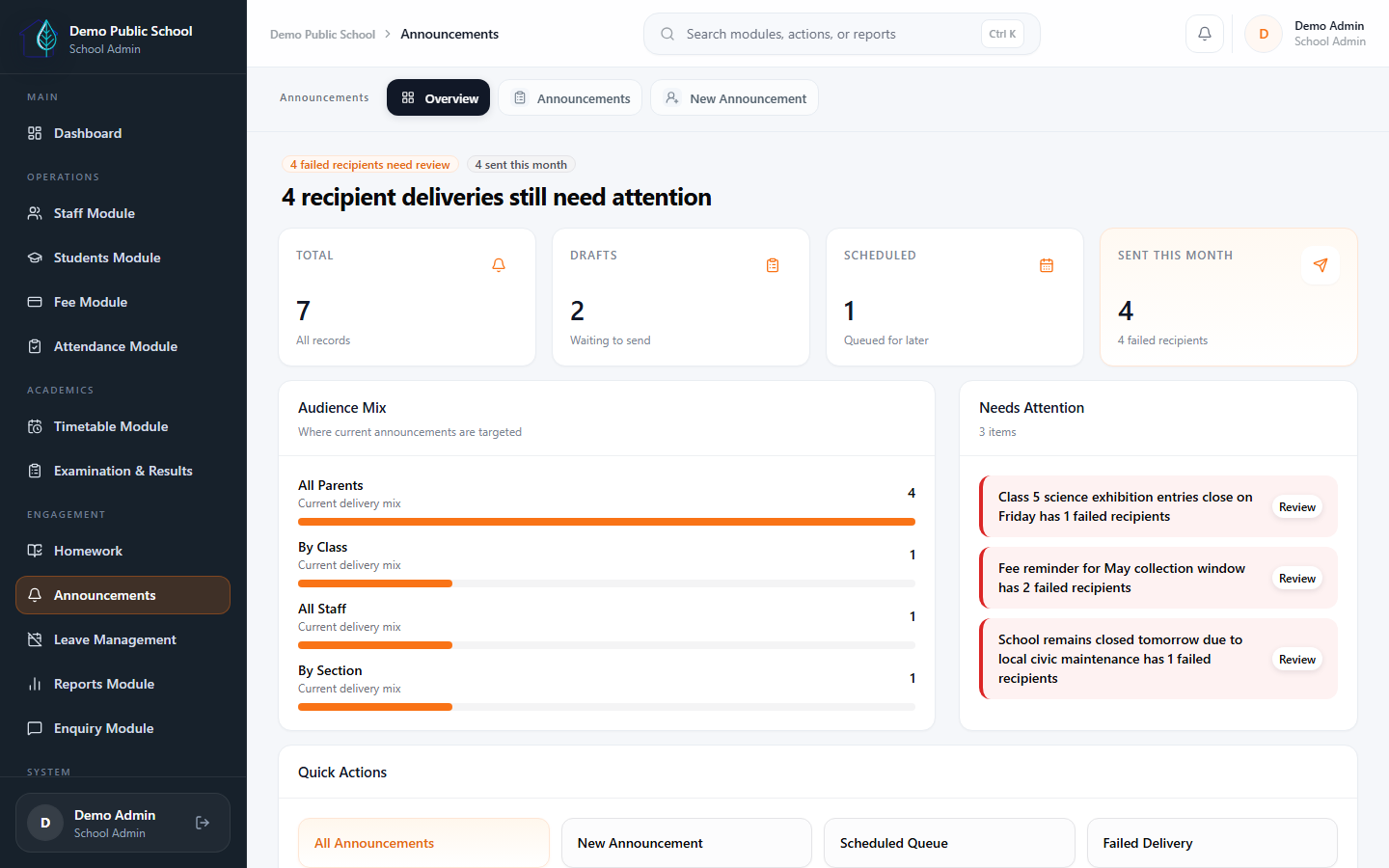This screenshot has width=1389, height=868.
Task: Switch to the Overview tab
Action: click(439, 97)
